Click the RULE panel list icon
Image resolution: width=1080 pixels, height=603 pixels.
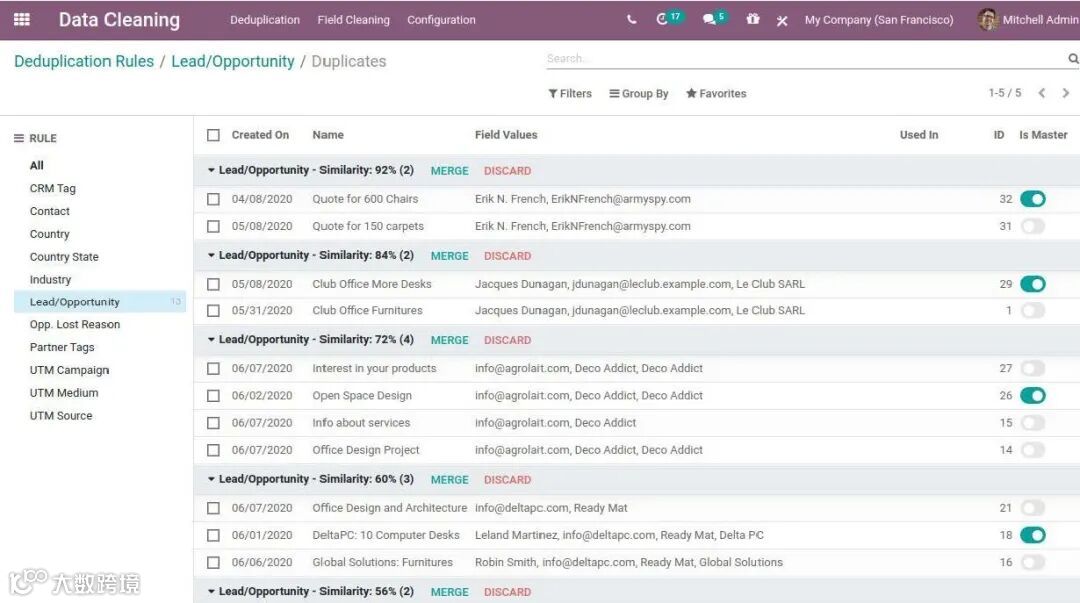coord(19,138)
